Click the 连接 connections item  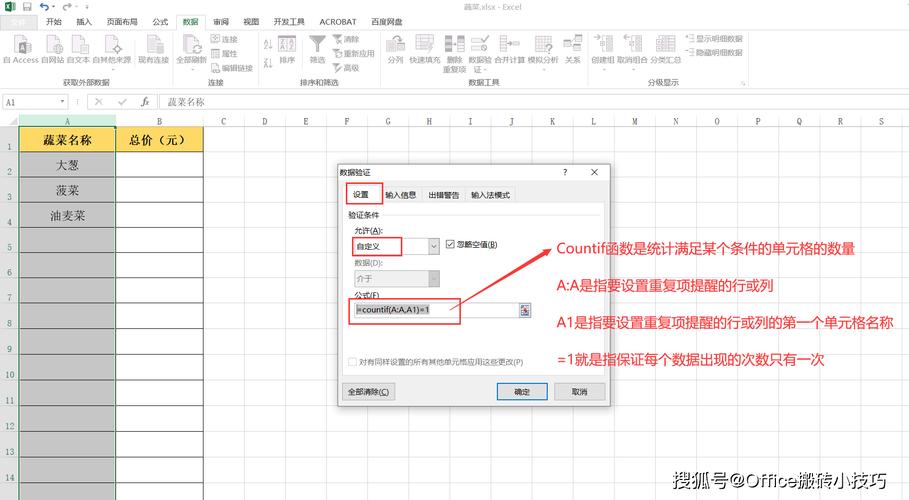[x=224, y=39]
